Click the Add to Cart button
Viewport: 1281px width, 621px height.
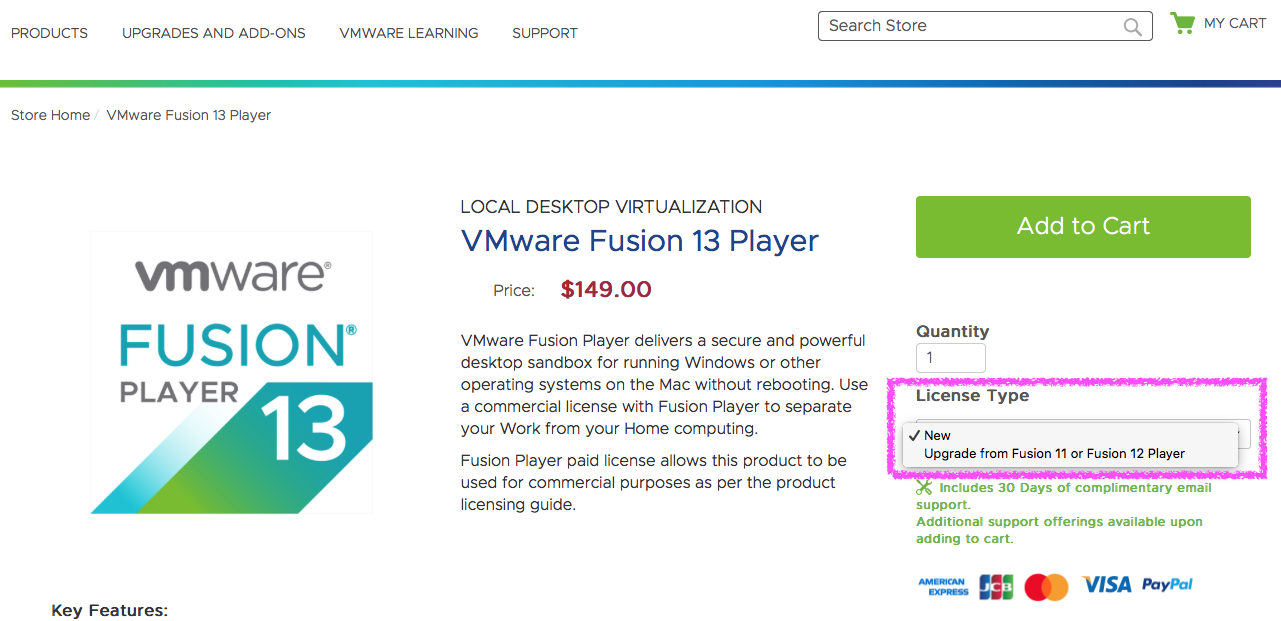click(x=1083, y=226)
